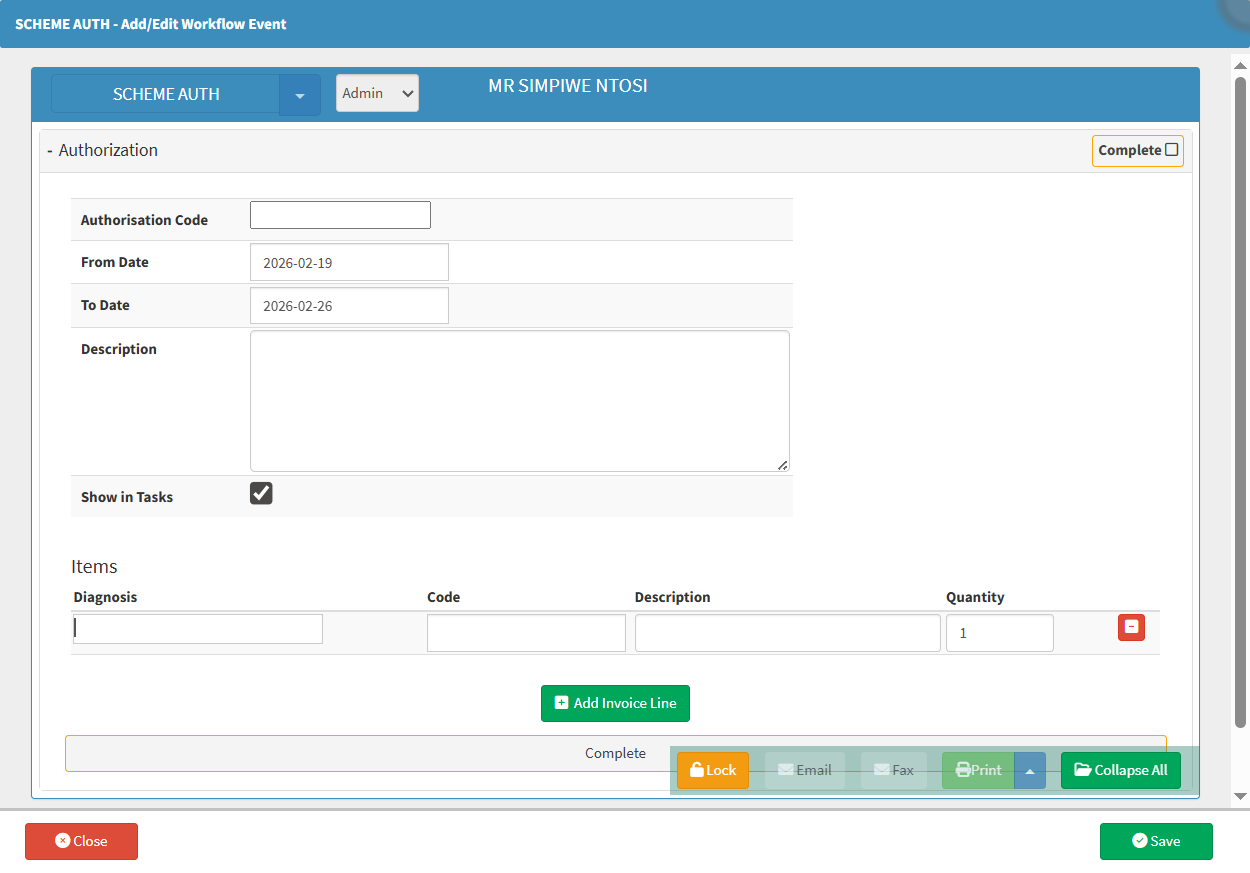Click the Lock button with padlock icon
Image resolution: width=1250 pixels, height=873 pixels.
coord(712,770)
